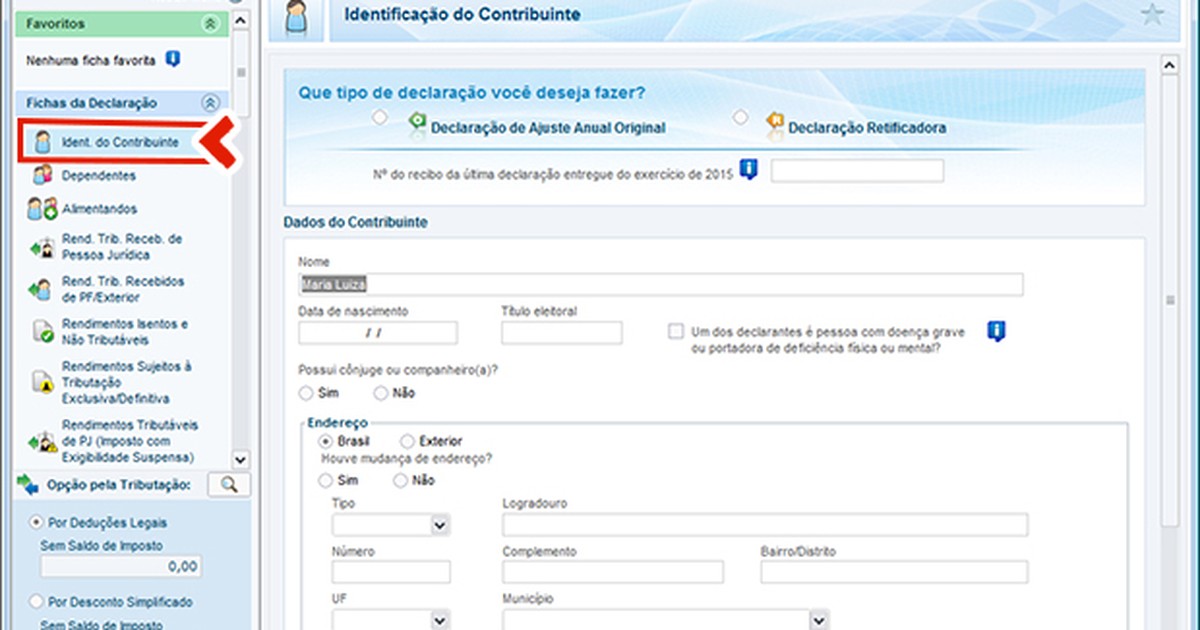Select Sim for possui cônjuge ou companheiro

coord(305,393)
